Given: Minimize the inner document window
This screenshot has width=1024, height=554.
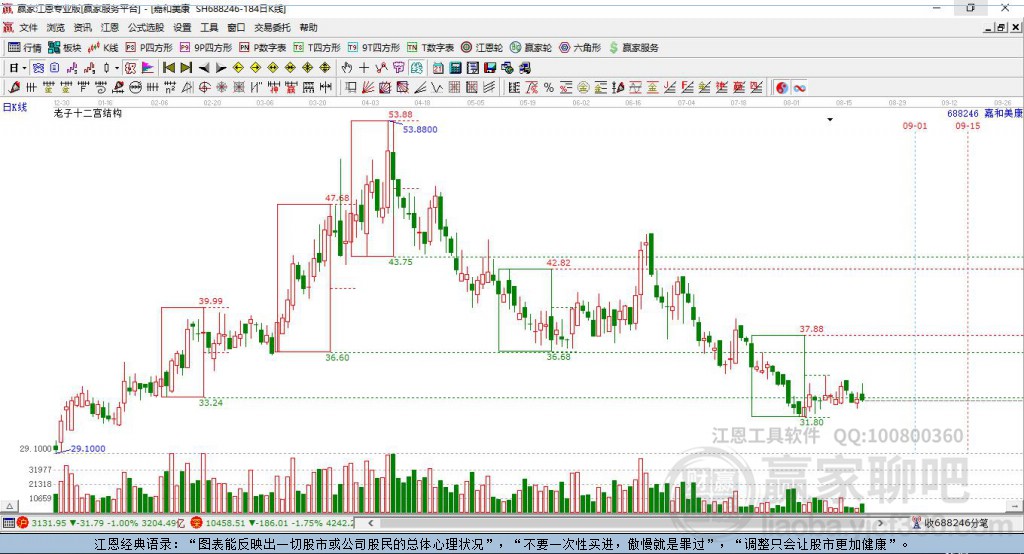Looking at the screenshot, I should tap(989, 27).
